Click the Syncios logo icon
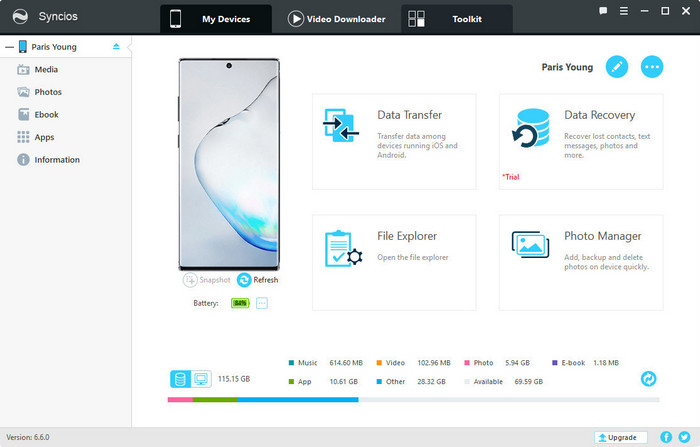The width and height of the screenshot is (700, 447). click(x=20, y=17)
